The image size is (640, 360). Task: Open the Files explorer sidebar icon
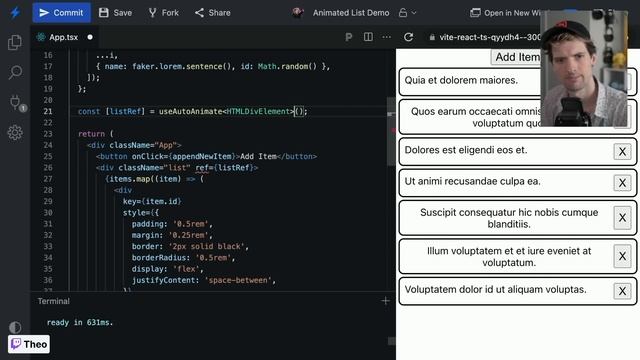pyautogui.click(x=15, y=42)
